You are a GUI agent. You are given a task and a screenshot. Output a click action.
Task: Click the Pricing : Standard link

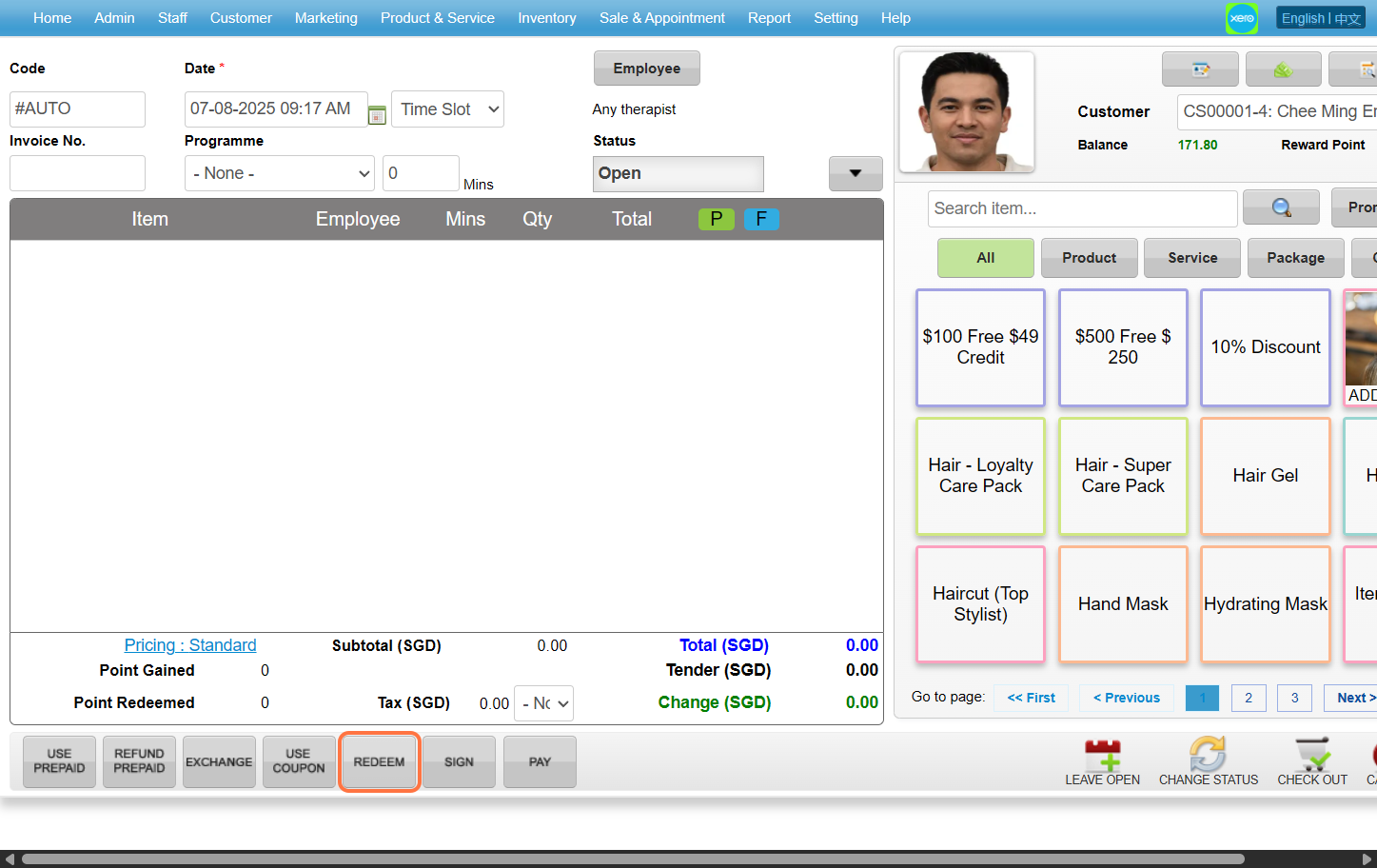190,645
